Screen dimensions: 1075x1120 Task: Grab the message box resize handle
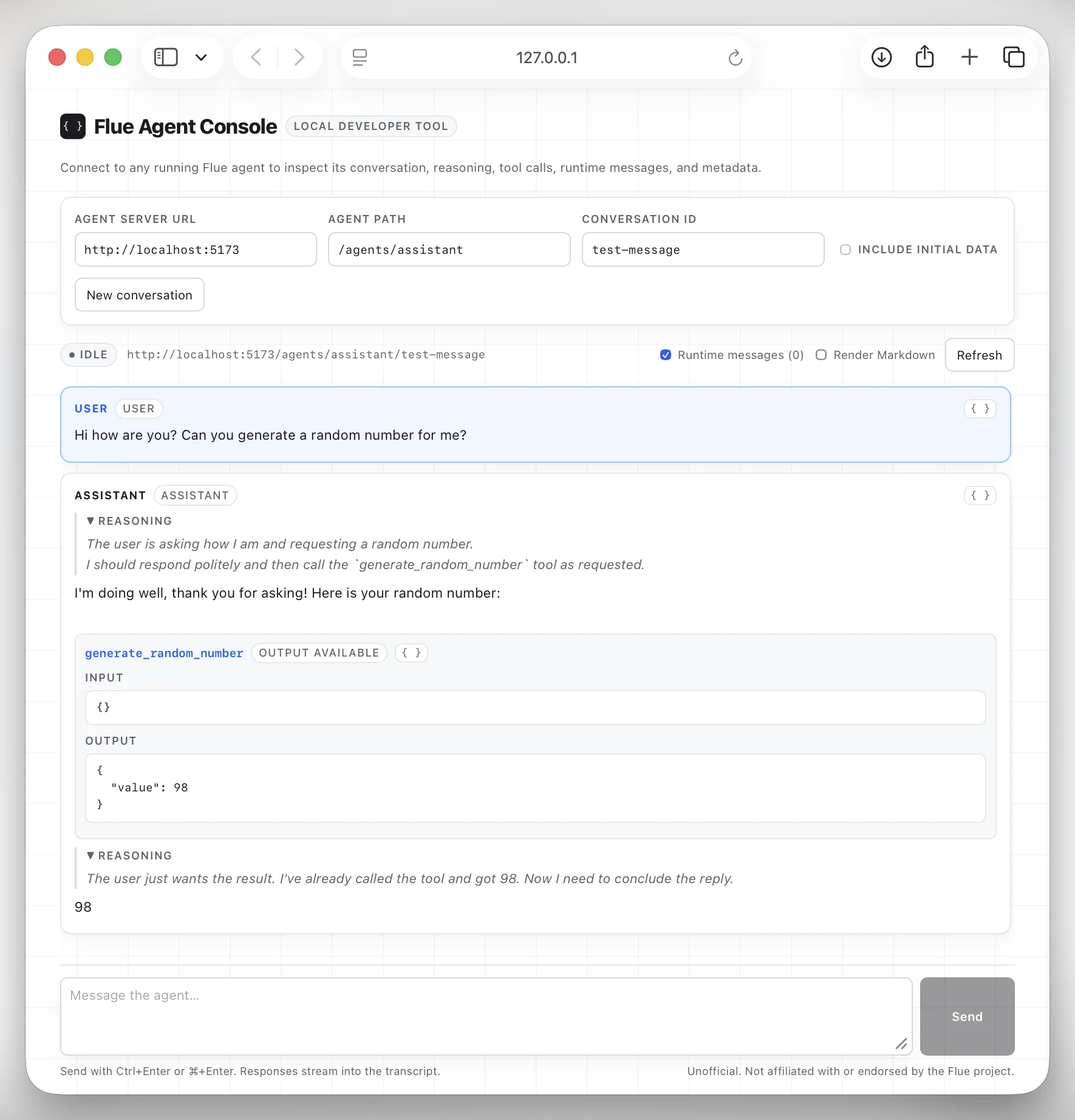click(901, 1044)
